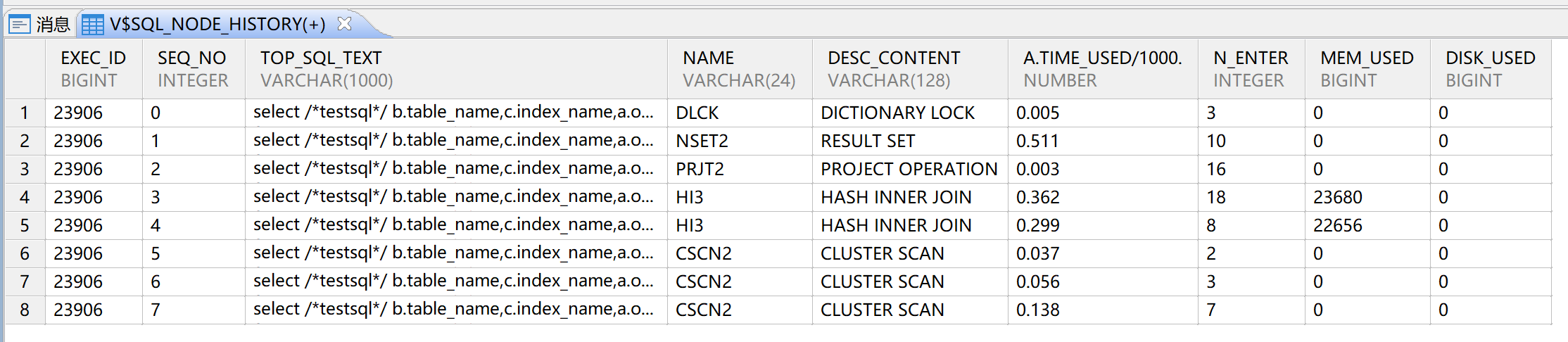Image resolution: width=1568 pixels, height=342 pixels.
Task: Click the DICTIONARY LOCK description cell
Action: [910, 113]
